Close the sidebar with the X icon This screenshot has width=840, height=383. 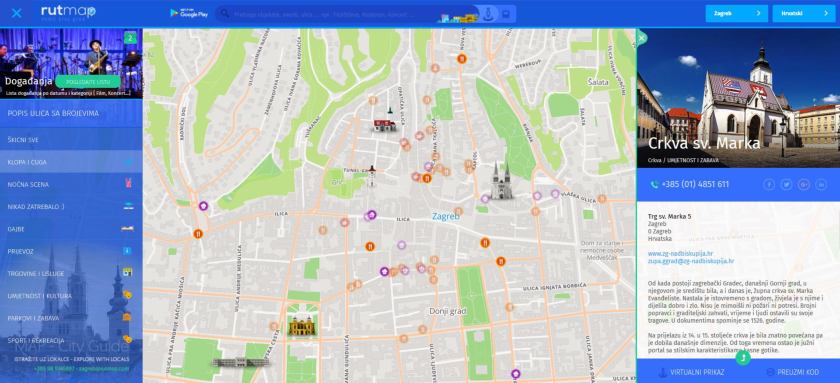pyautogui.click(x=17, y=13)
